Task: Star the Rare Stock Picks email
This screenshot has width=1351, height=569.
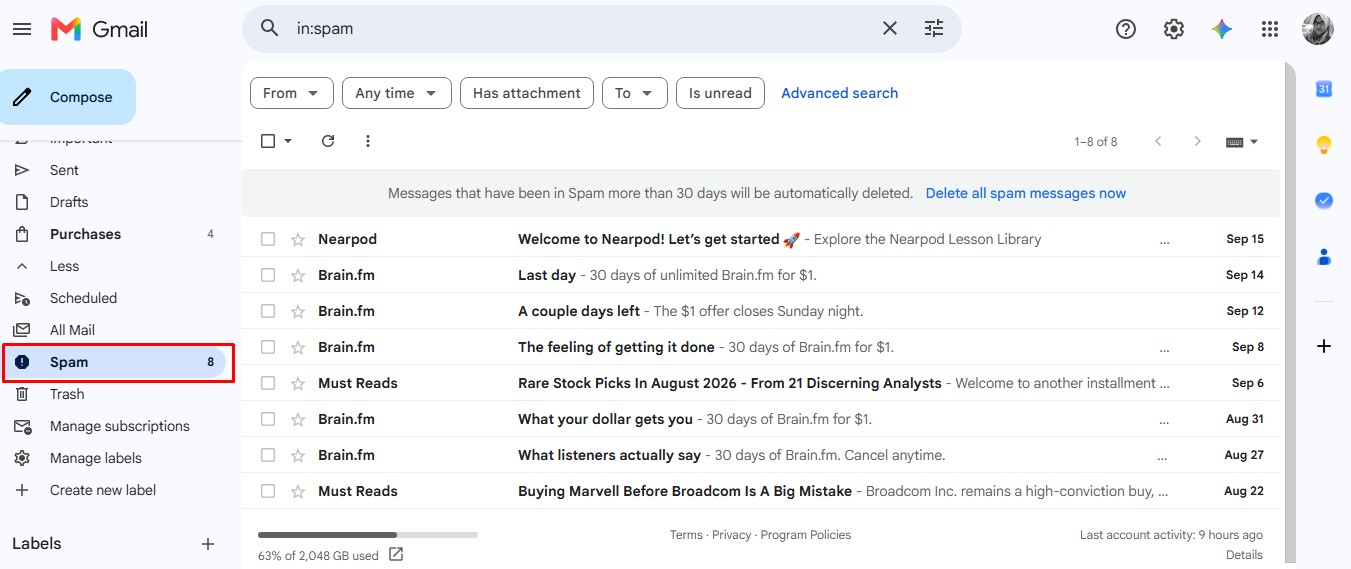Action: pos(297,383)
